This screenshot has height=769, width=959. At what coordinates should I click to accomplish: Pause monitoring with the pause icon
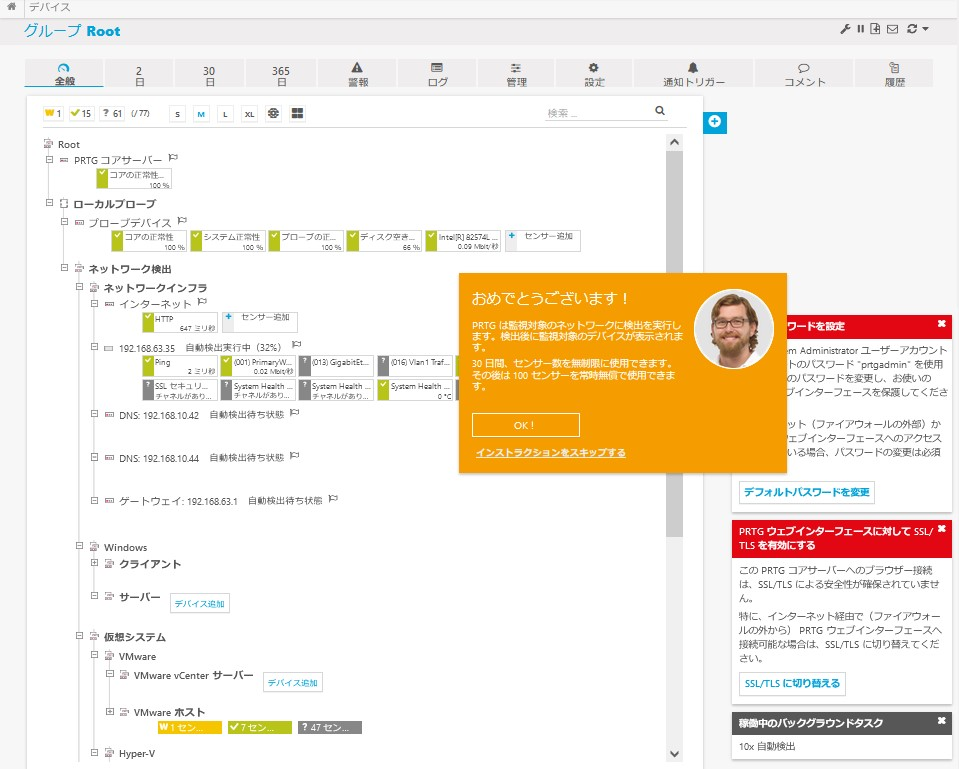pyautogui.click(x=861, y=29)
